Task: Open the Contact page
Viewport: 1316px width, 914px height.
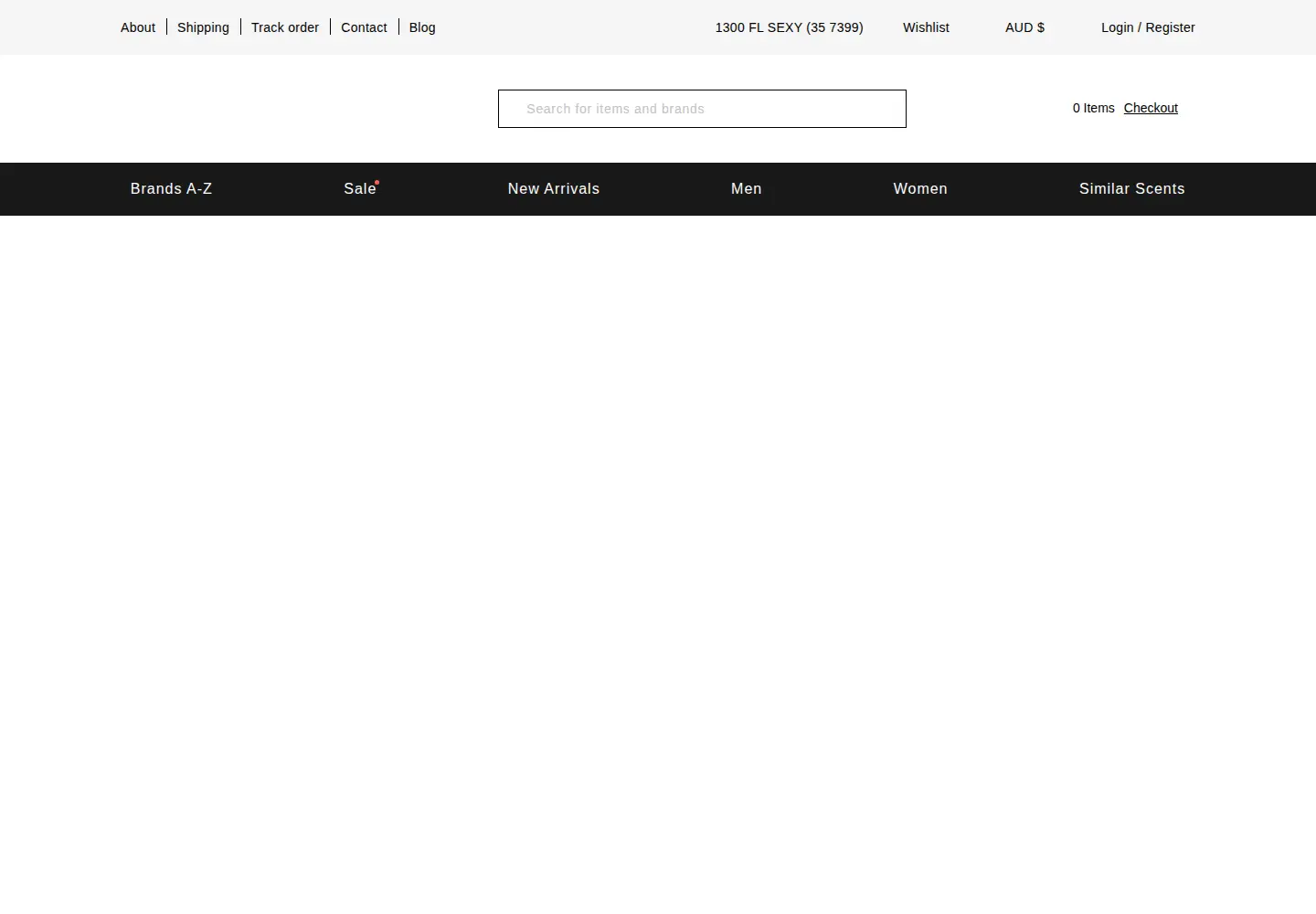Action: [364, 27]
